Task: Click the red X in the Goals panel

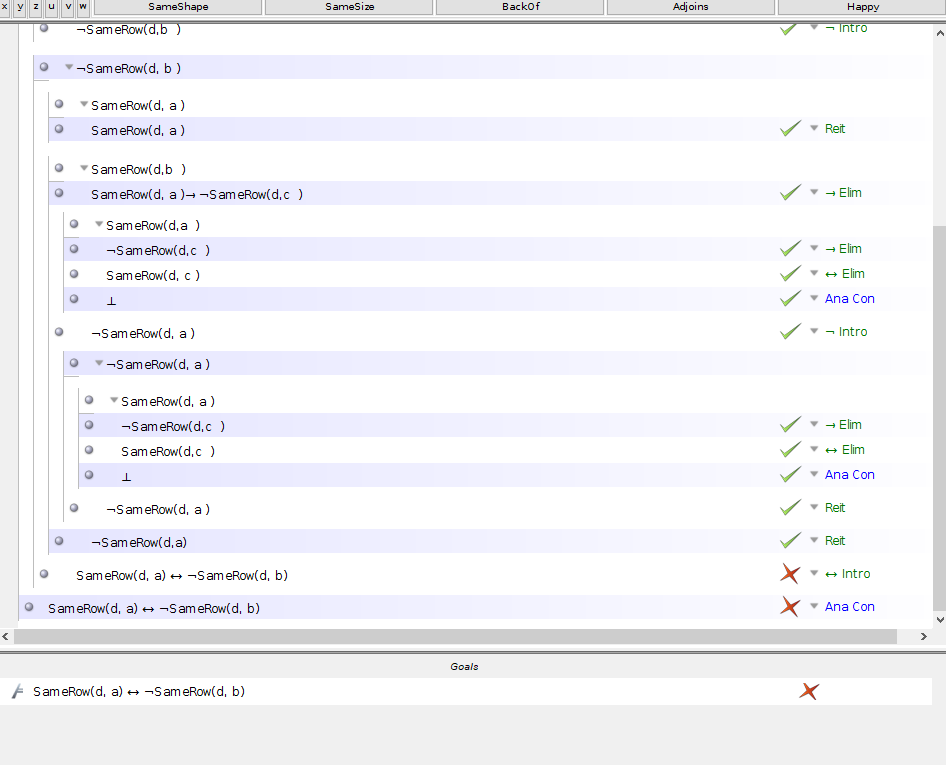Action: 809,691
